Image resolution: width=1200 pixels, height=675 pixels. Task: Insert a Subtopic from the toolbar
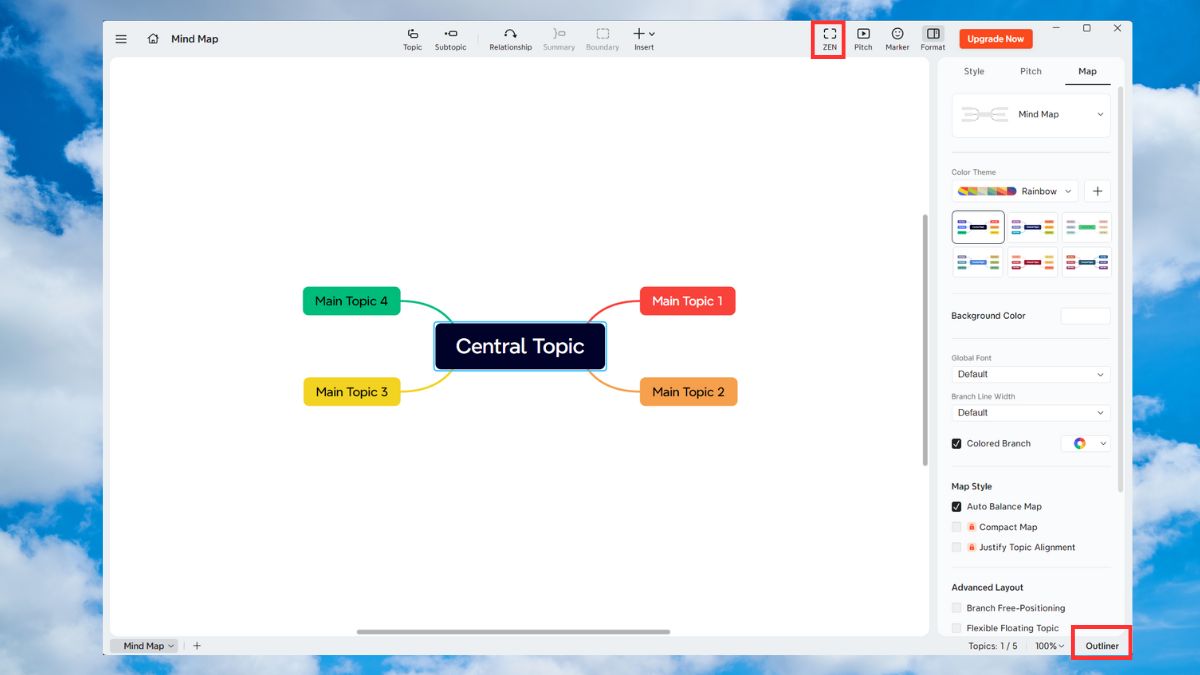450,39
